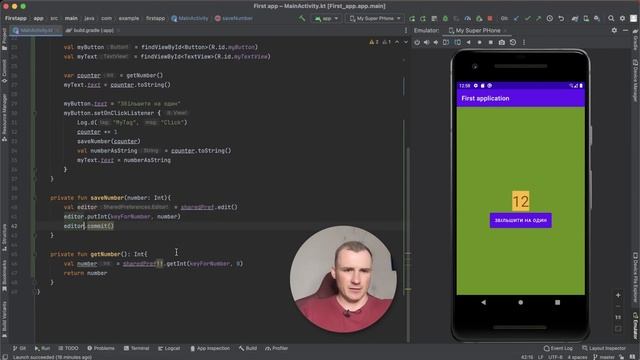Open Problems tool window button
Image resolution: width=640 pixels, height=360 pixels.
point(101,348)
